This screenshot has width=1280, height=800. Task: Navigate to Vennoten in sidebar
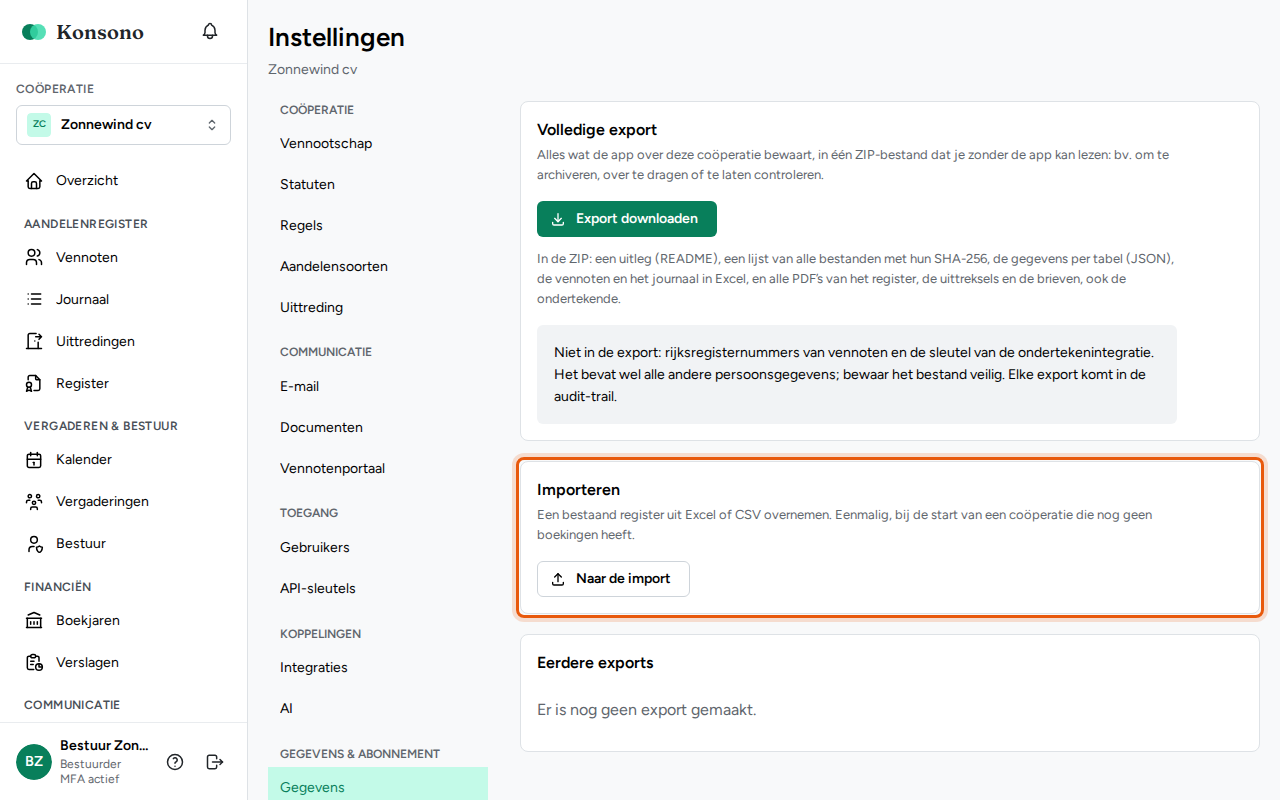coord(124,258)
